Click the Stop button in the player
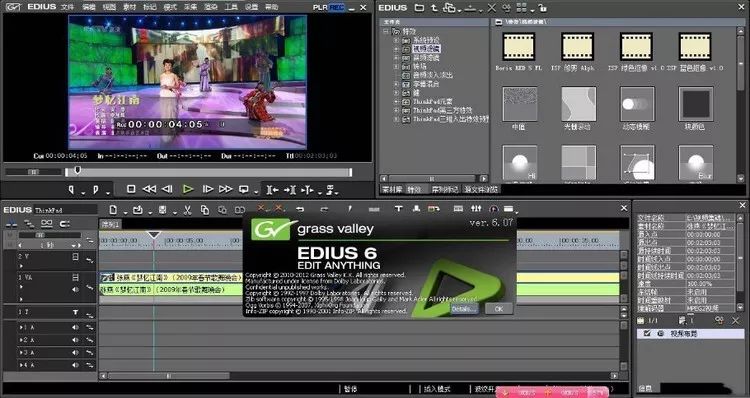 click(x=131, y=189)
